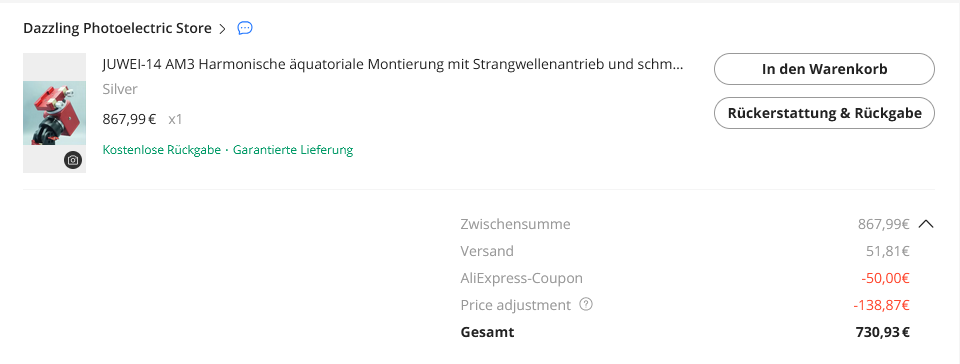Image resolution: width=960 pixels, height=364 pixels.
Task: Click the x1 quantity indicator
Action: pyautogui.click(x=175, y=119)
